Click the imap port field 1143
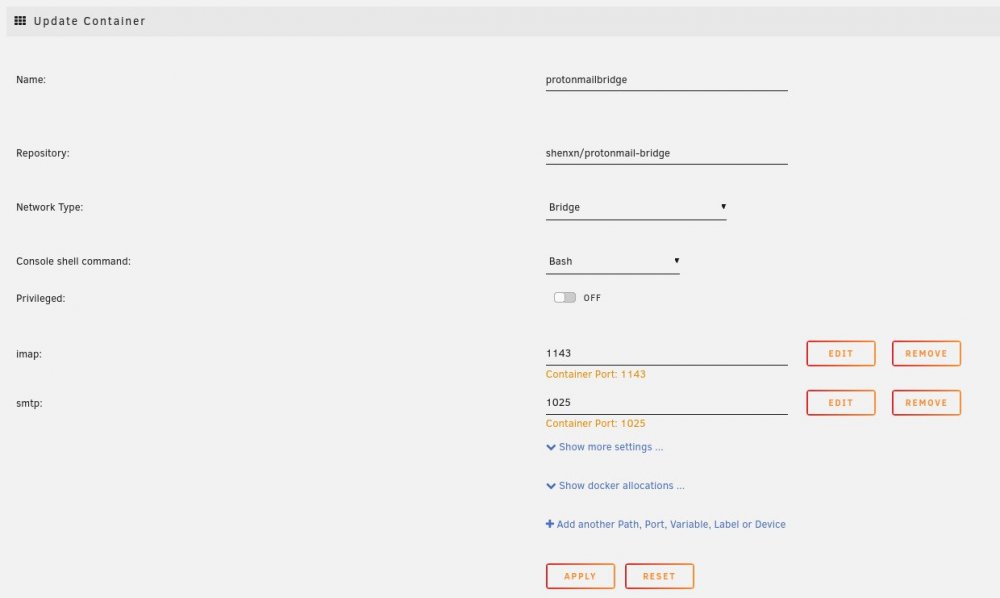 tap(666, 353)
